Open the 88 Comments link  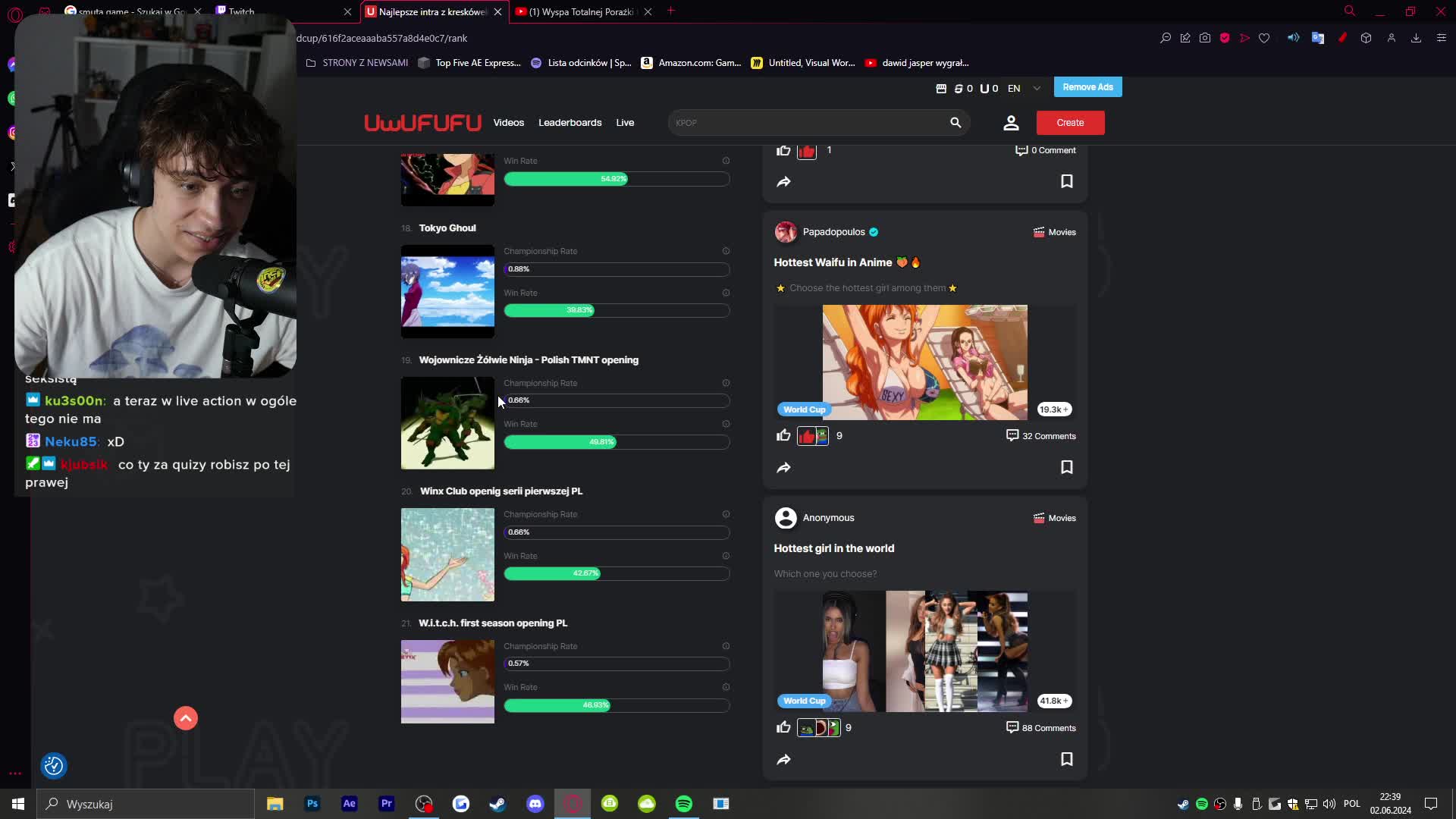(x=1040, y=728)
